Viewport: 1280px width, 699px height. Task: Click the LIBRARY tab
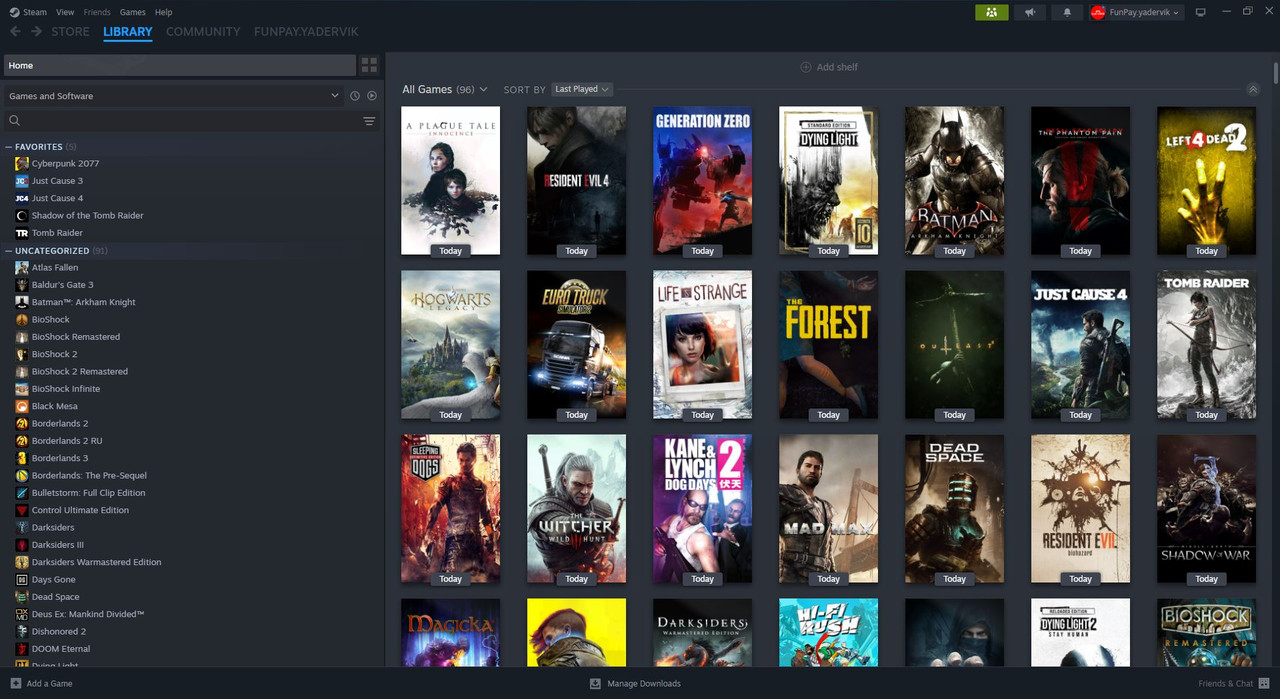128,32
